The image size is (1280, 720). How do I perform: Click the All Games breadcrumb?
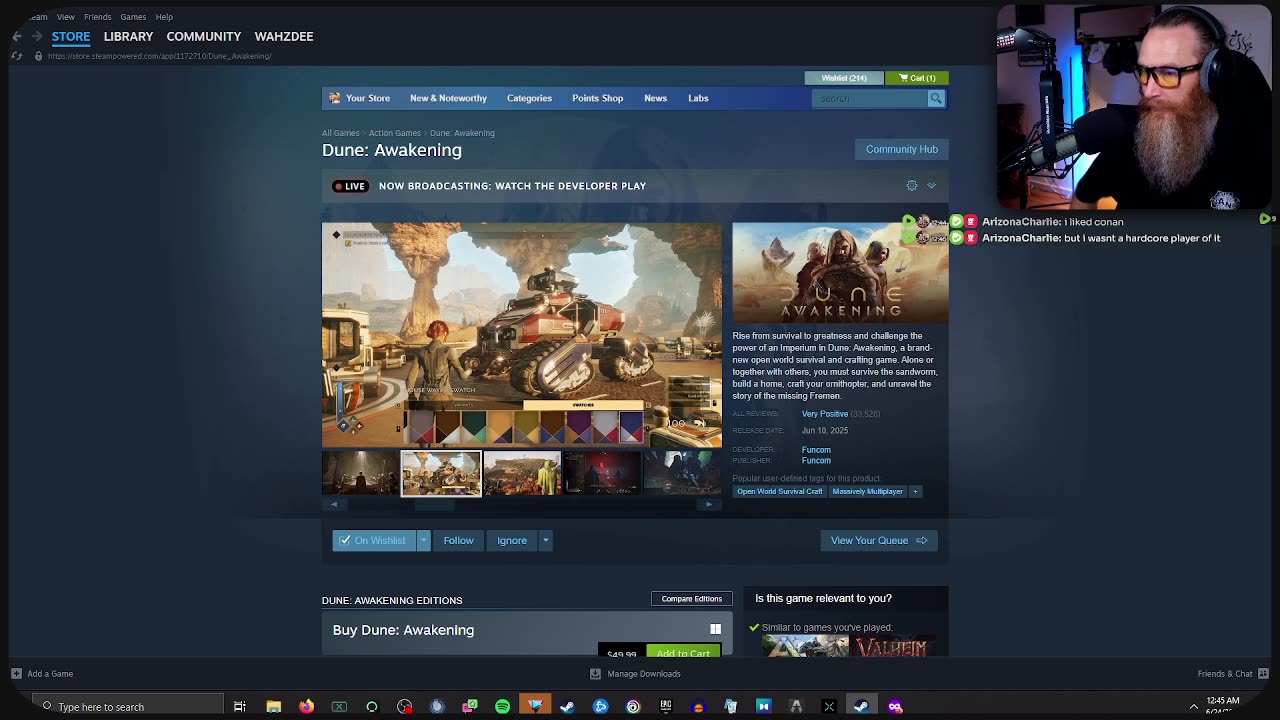[340, 133]
